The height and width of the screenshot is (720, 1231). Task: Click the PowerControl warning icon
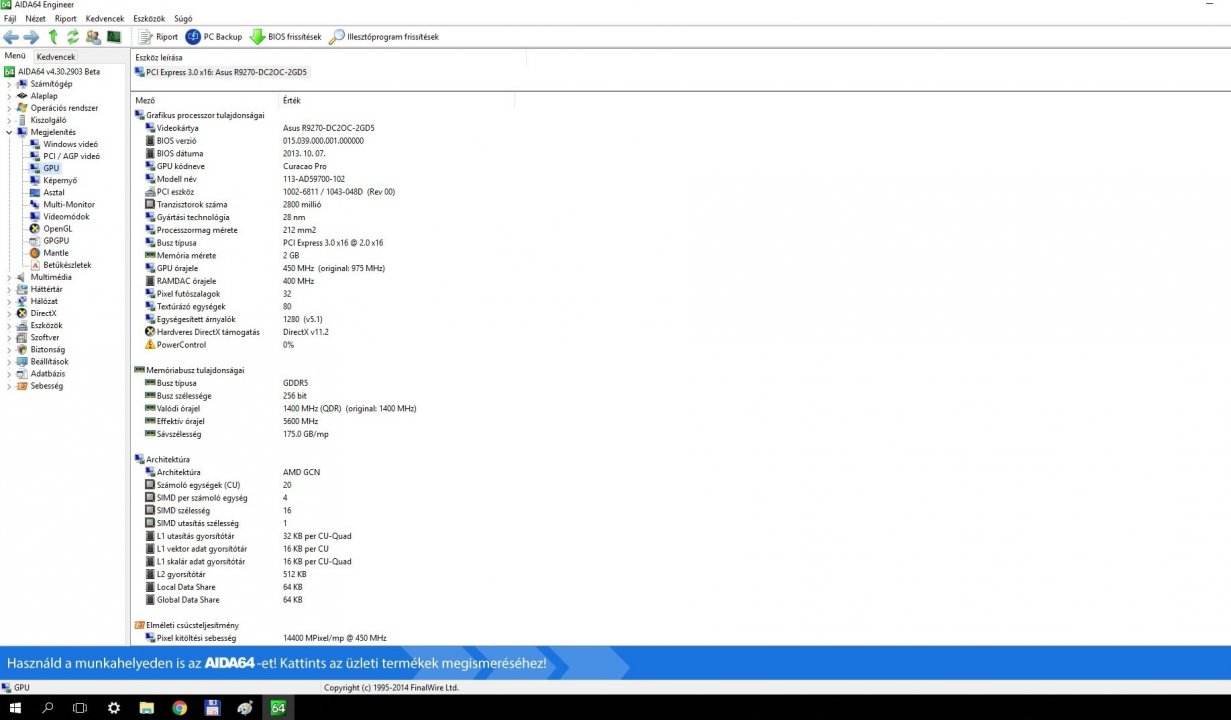(150, 344)
